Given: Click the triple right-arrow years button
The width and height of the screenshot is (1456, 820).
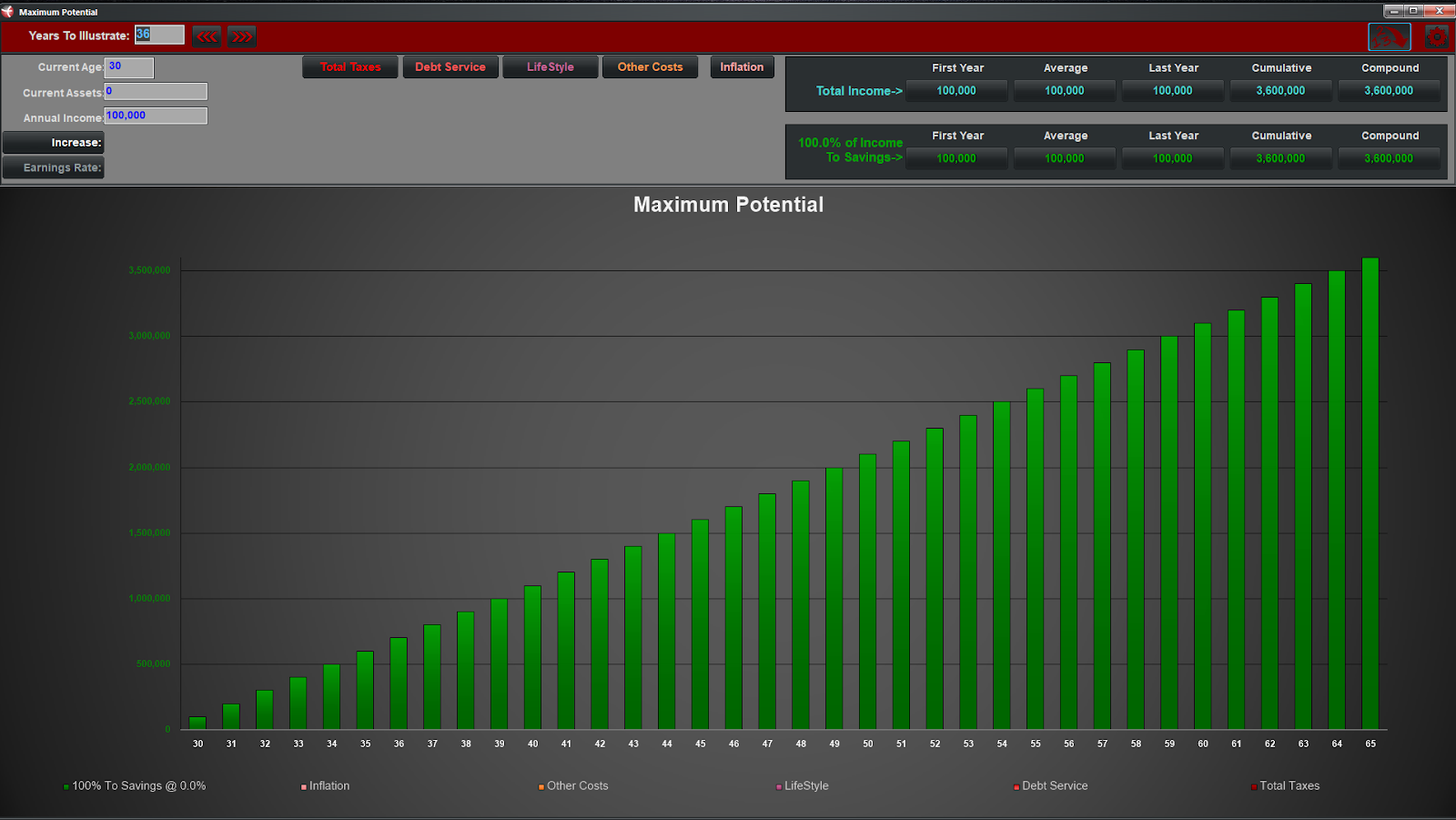Looking at the screenshot, I should (x=242, y=36).
